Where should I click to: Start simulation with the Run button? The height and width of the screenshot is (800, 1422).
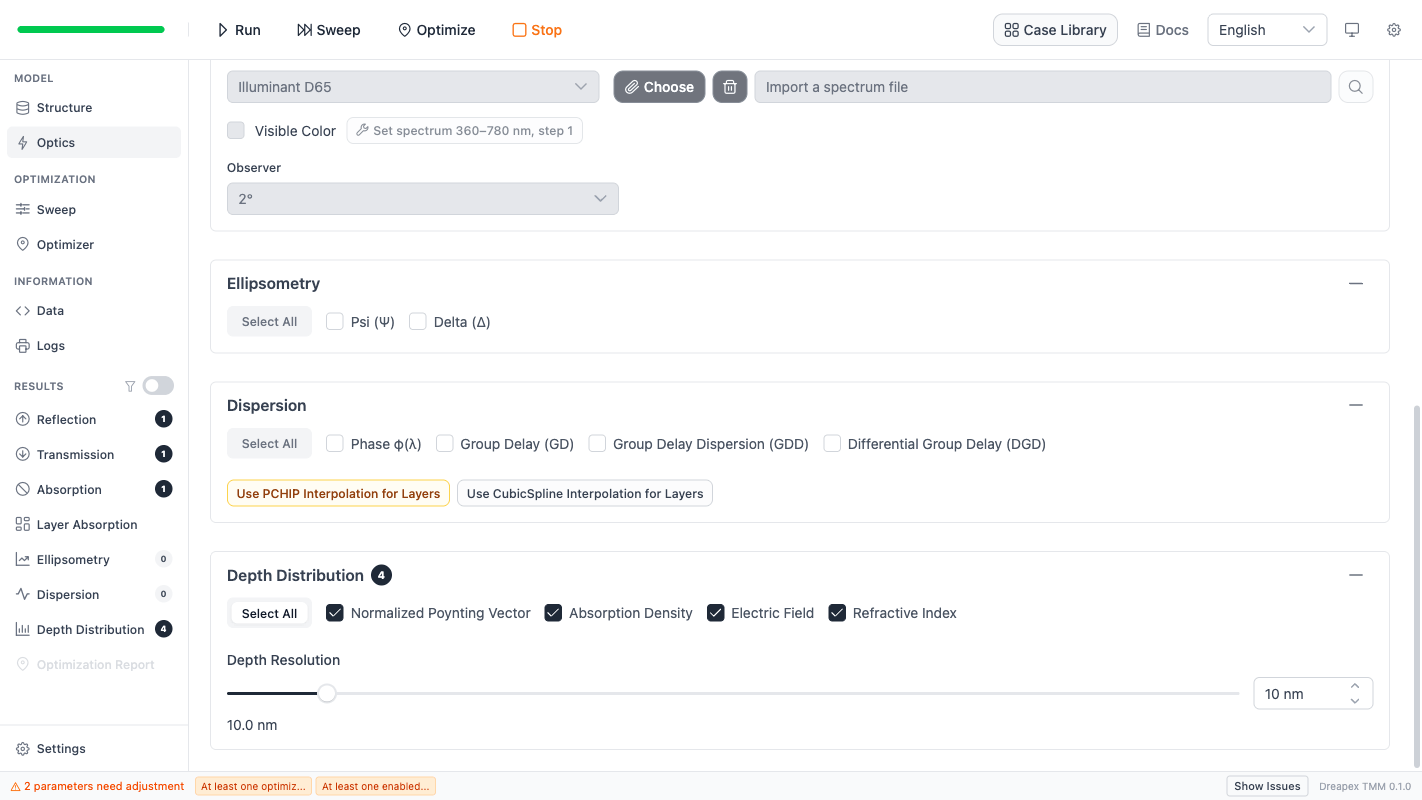239,30
